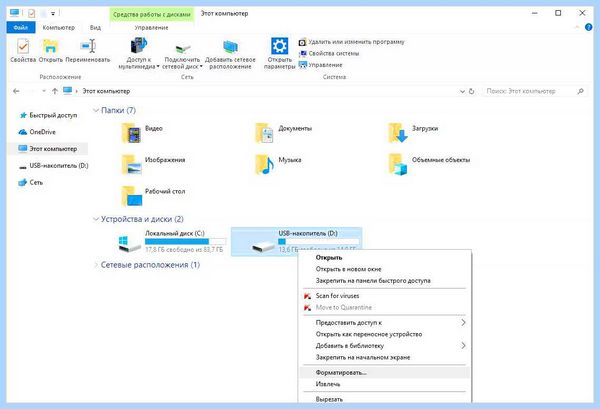Screen dimensions: 600x409
Task: Click the Свойства ribbon icon
Action: pyautogui.click(x=23, y=47)
